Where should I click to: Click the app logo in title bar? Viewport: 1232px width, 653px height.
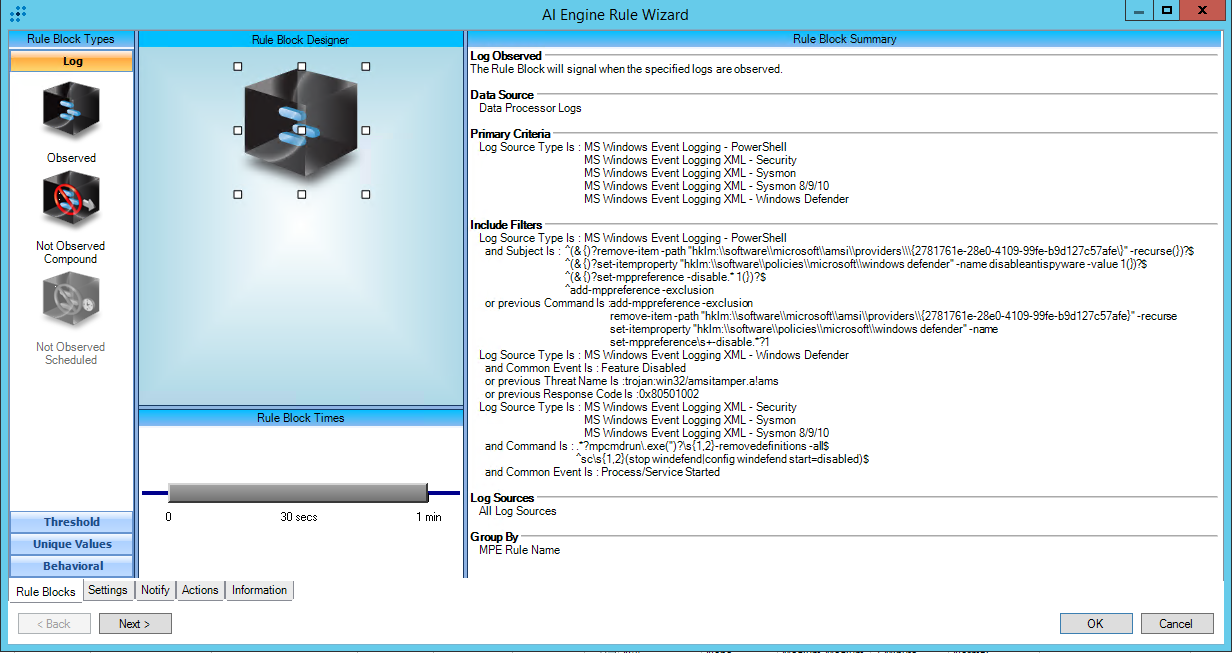tap(17, 13)
